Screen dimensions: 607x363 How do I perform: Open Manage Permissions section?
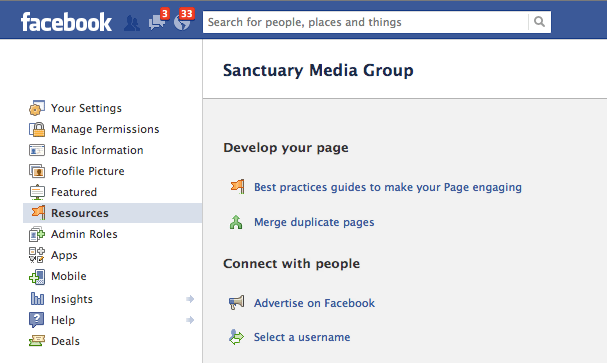coord(105,129)
